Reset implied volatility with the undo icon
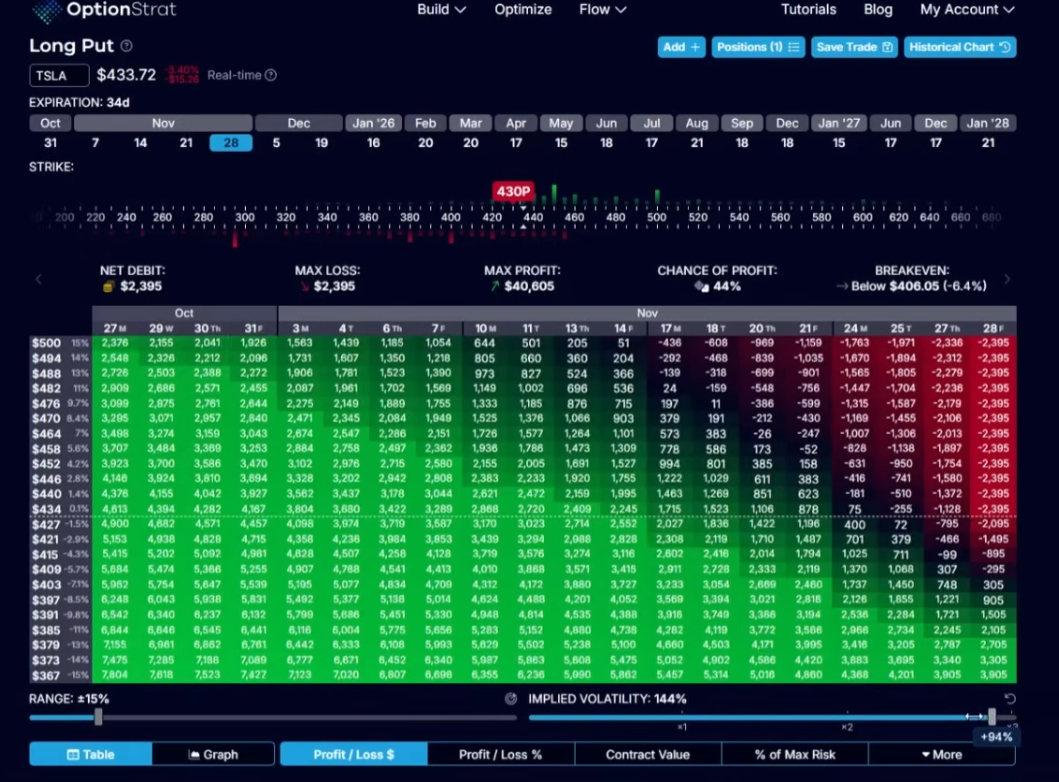The height and width of the screenshot is (782, 1059). click(x=1009, y=699)
